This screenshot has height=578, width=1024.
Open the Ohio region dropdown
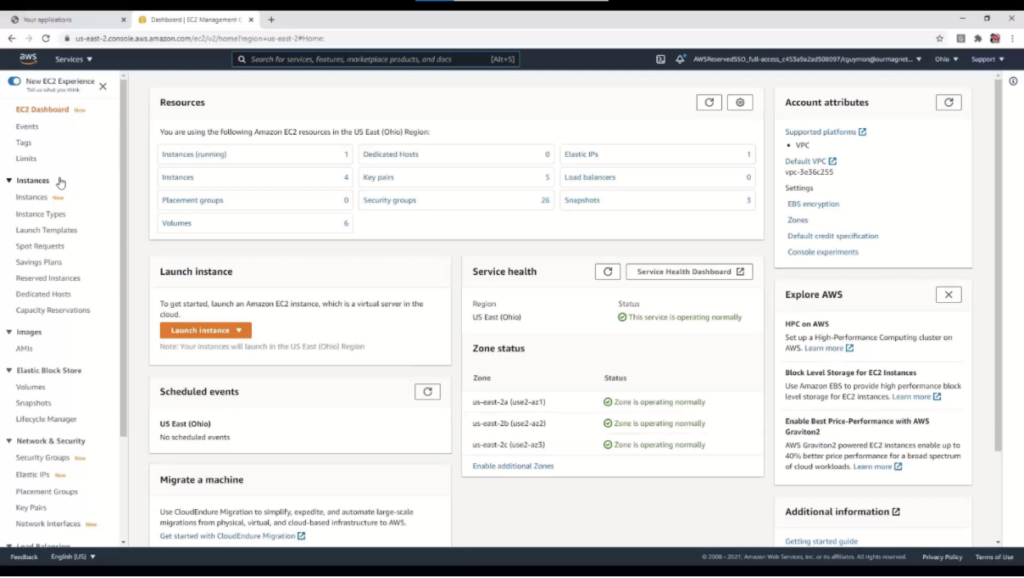click(946, 59)
